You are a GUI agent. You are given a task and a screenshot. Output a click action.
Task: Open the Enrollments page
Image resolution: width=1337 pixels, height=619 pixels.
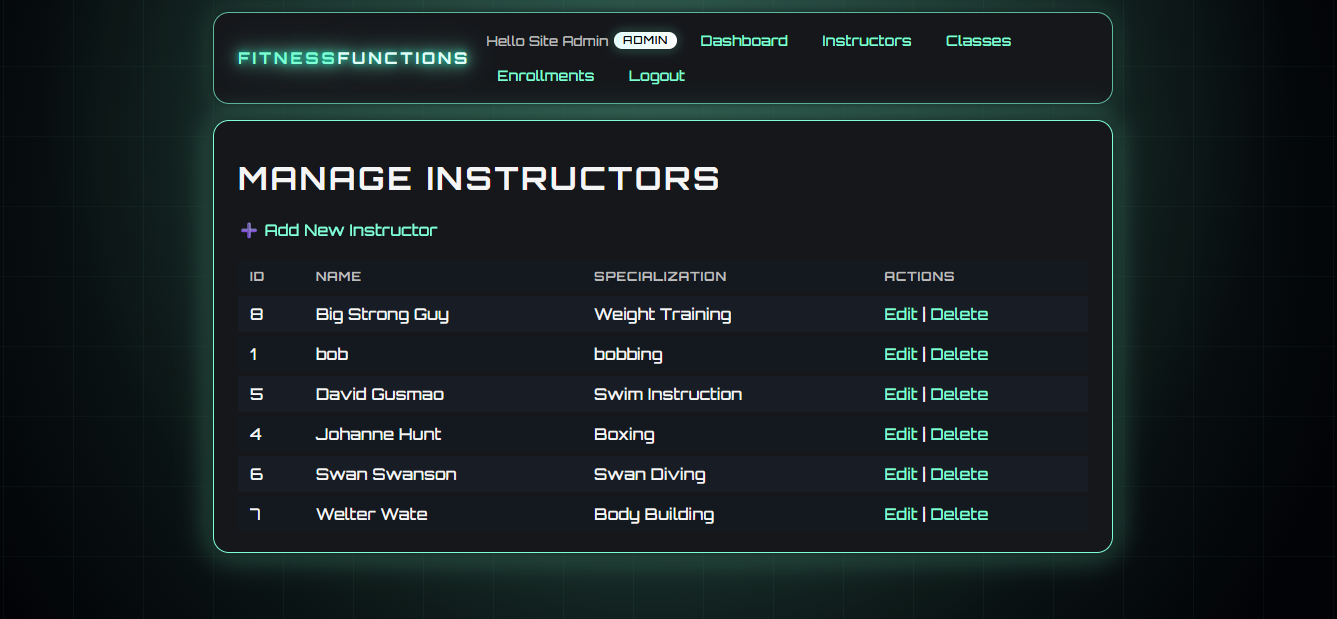click(x=546, y=75)
